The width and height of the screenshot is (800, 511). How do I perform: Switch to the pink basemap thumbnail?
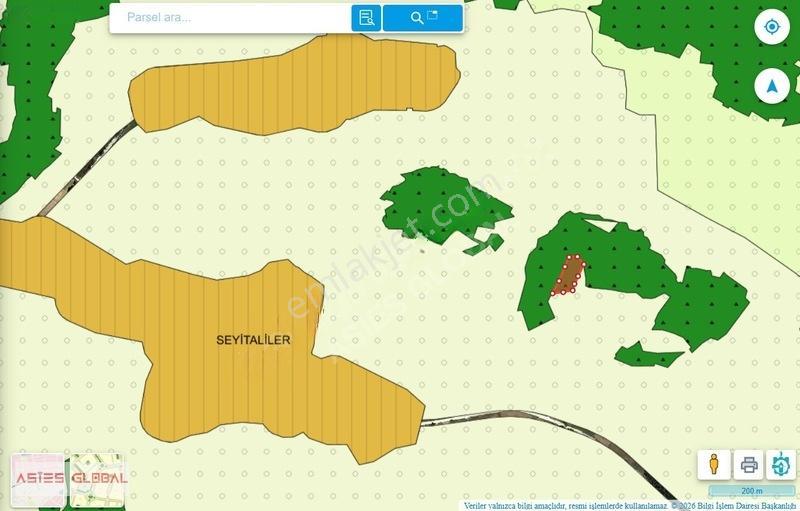(38, 480)
